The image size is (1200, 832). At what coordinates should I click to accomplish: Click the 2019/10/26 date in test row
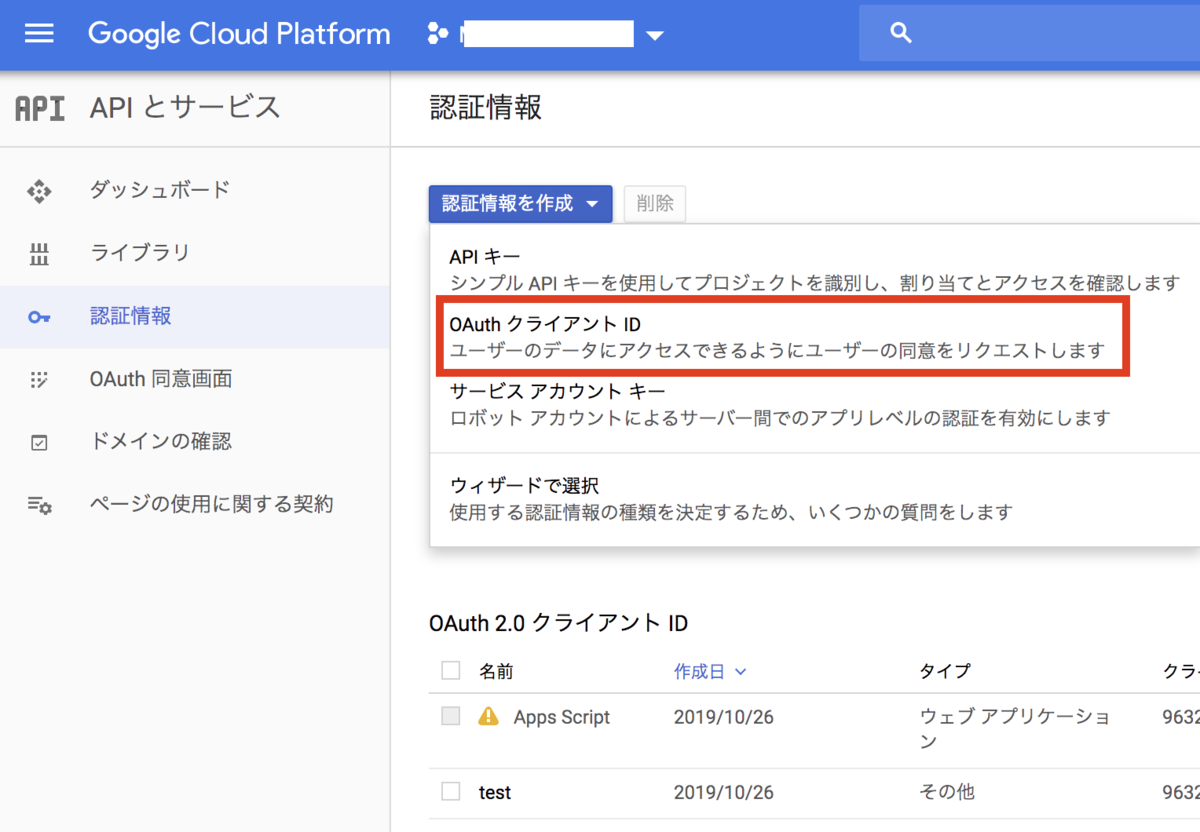click(x=724, y=792)
